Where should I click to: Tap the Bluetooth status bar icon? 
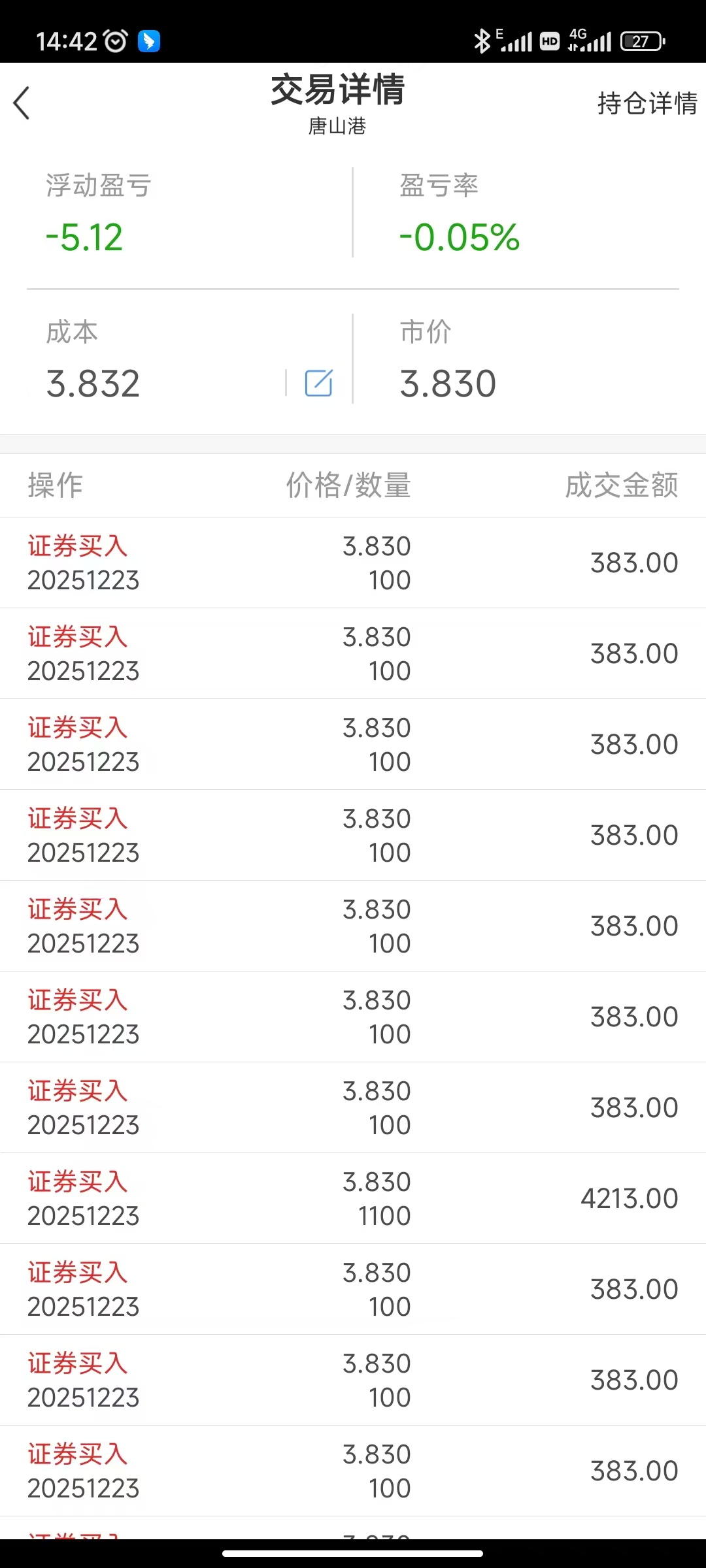482,41
